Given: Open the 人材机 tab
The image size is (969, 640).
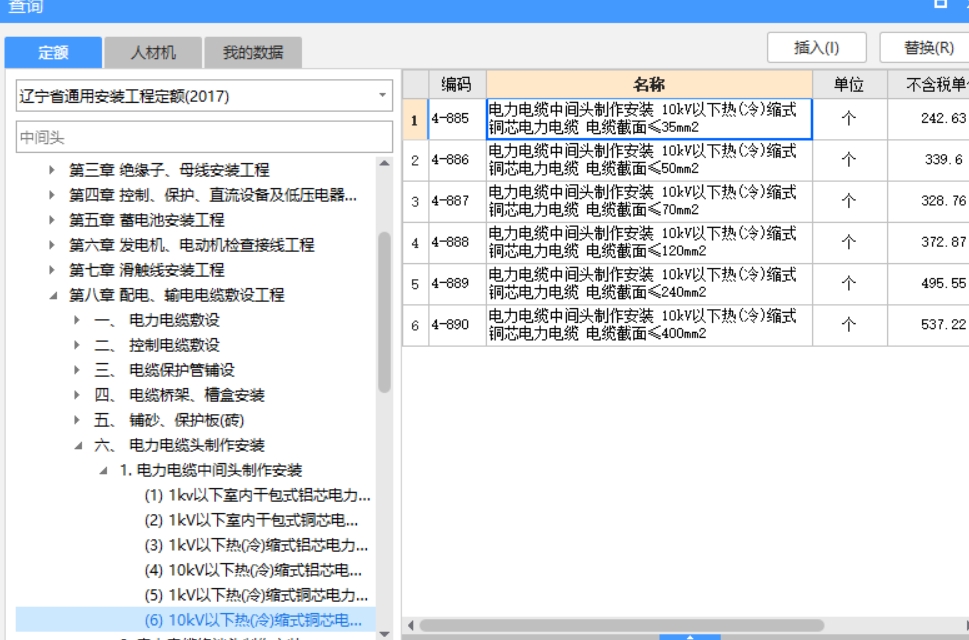Looking at the screenshot, I should pyautogui.click(x=153, y=53).
